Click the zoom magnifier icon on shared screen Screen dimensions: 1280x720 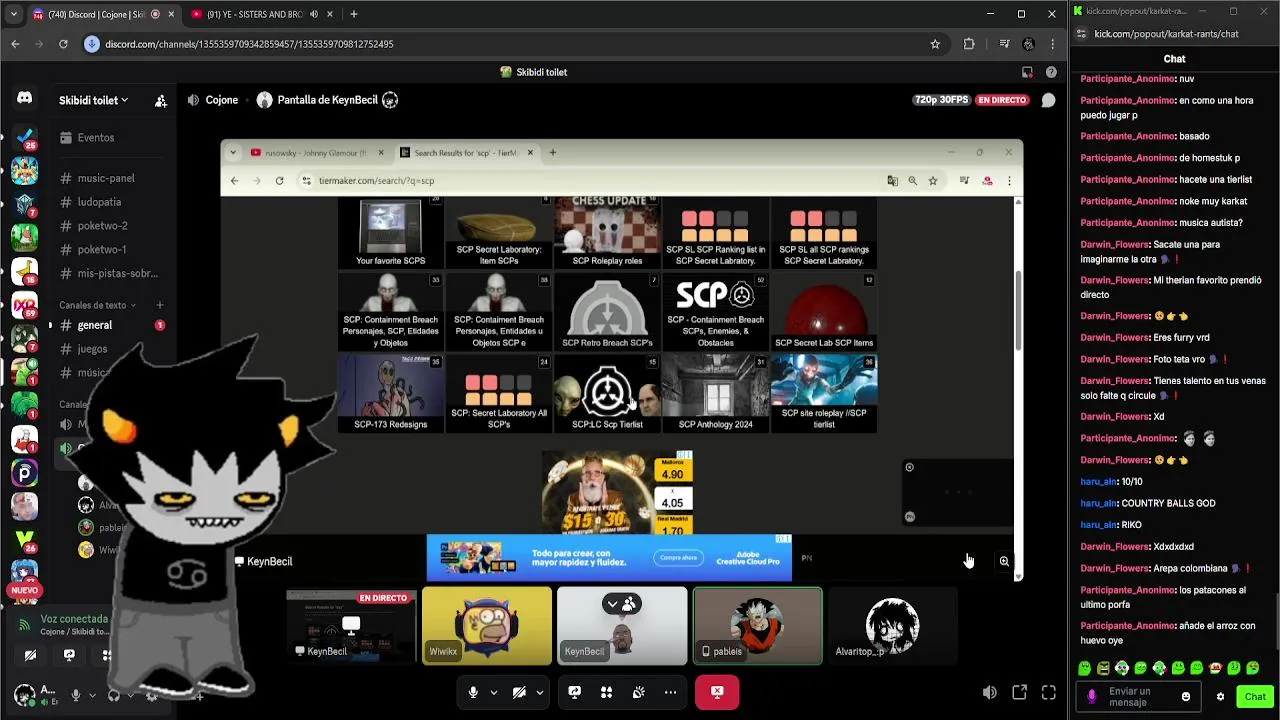[1004, 561]
